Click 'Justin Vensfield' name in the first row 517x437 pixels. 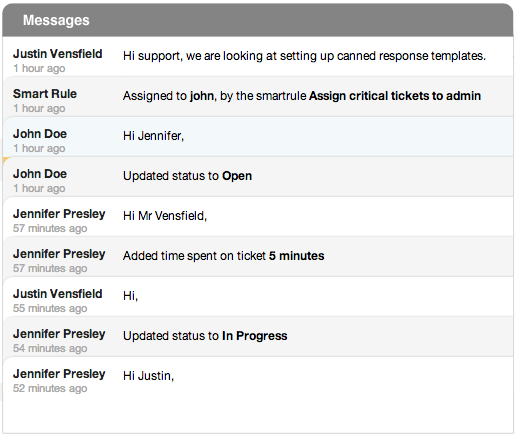coord(58,54)
